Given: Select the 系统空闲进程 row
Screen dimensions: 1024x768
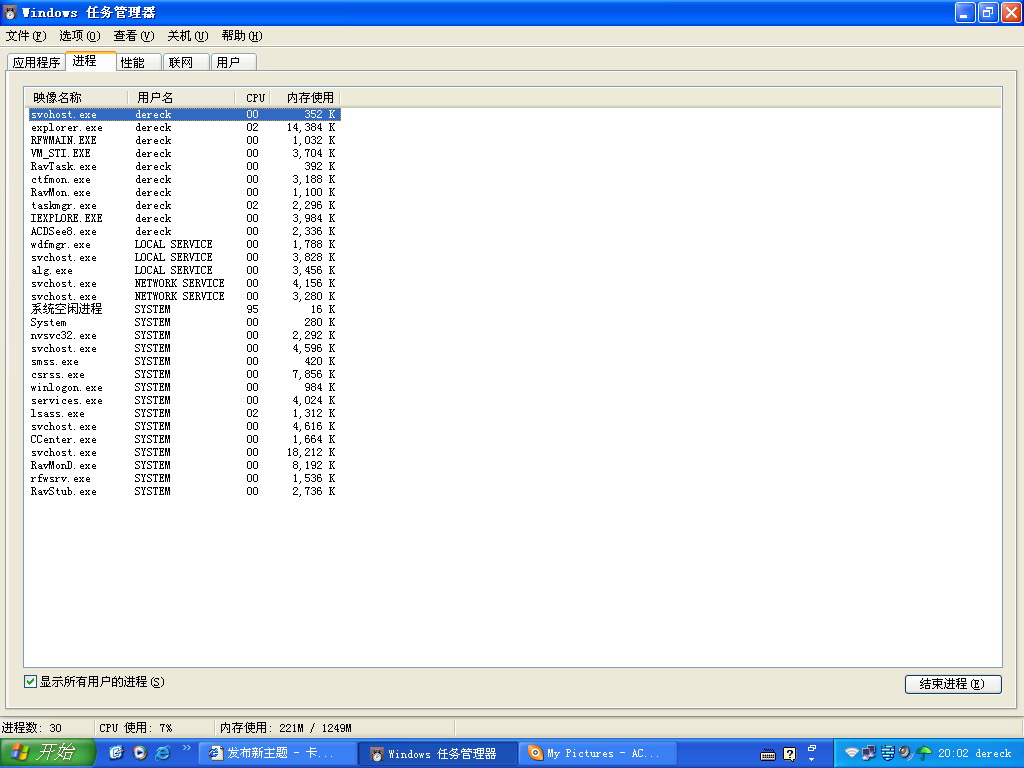Looking at the screenshot, I should pos(184,309).
